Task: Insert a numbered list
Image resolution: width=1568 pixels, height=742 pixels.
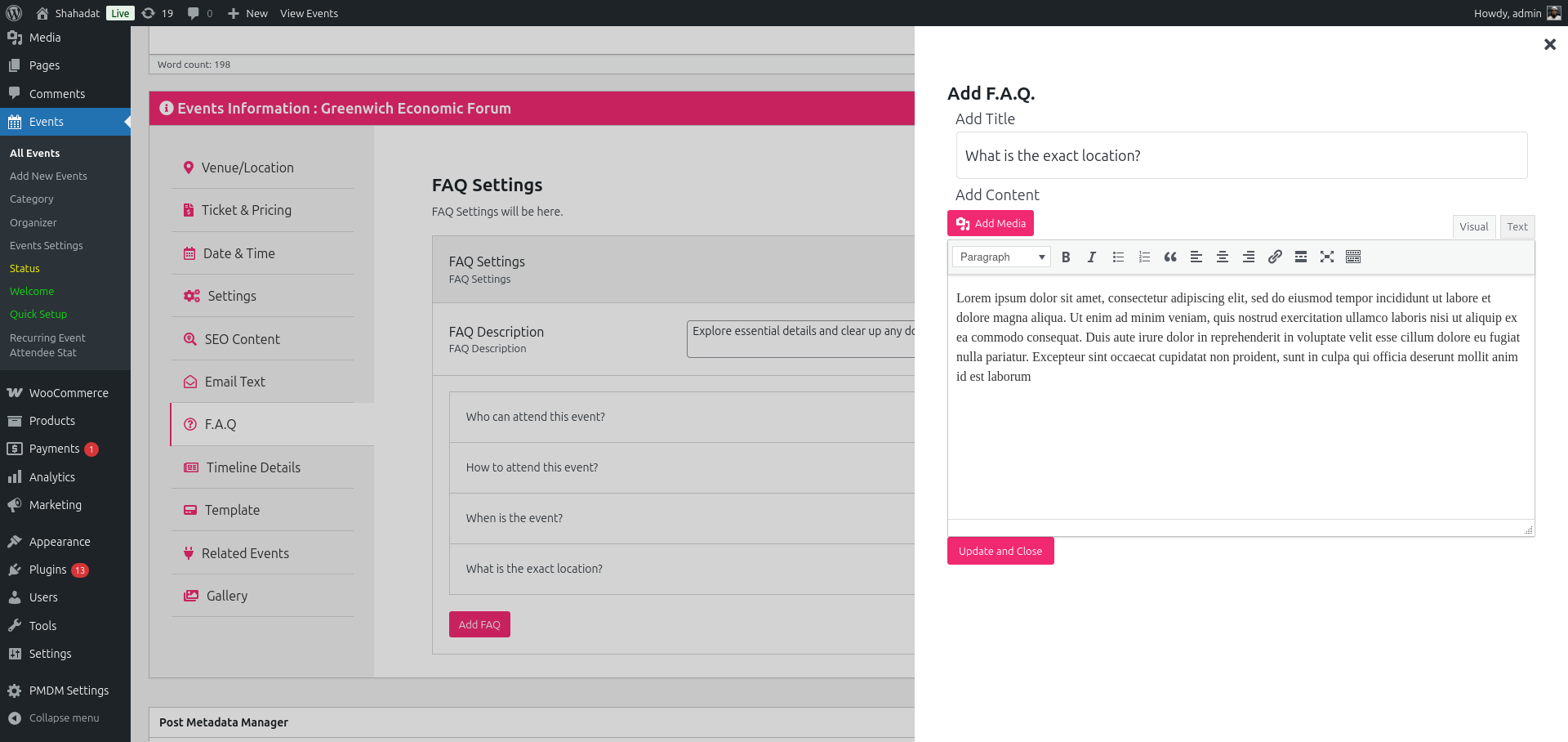Action: tap(1144, 257)
